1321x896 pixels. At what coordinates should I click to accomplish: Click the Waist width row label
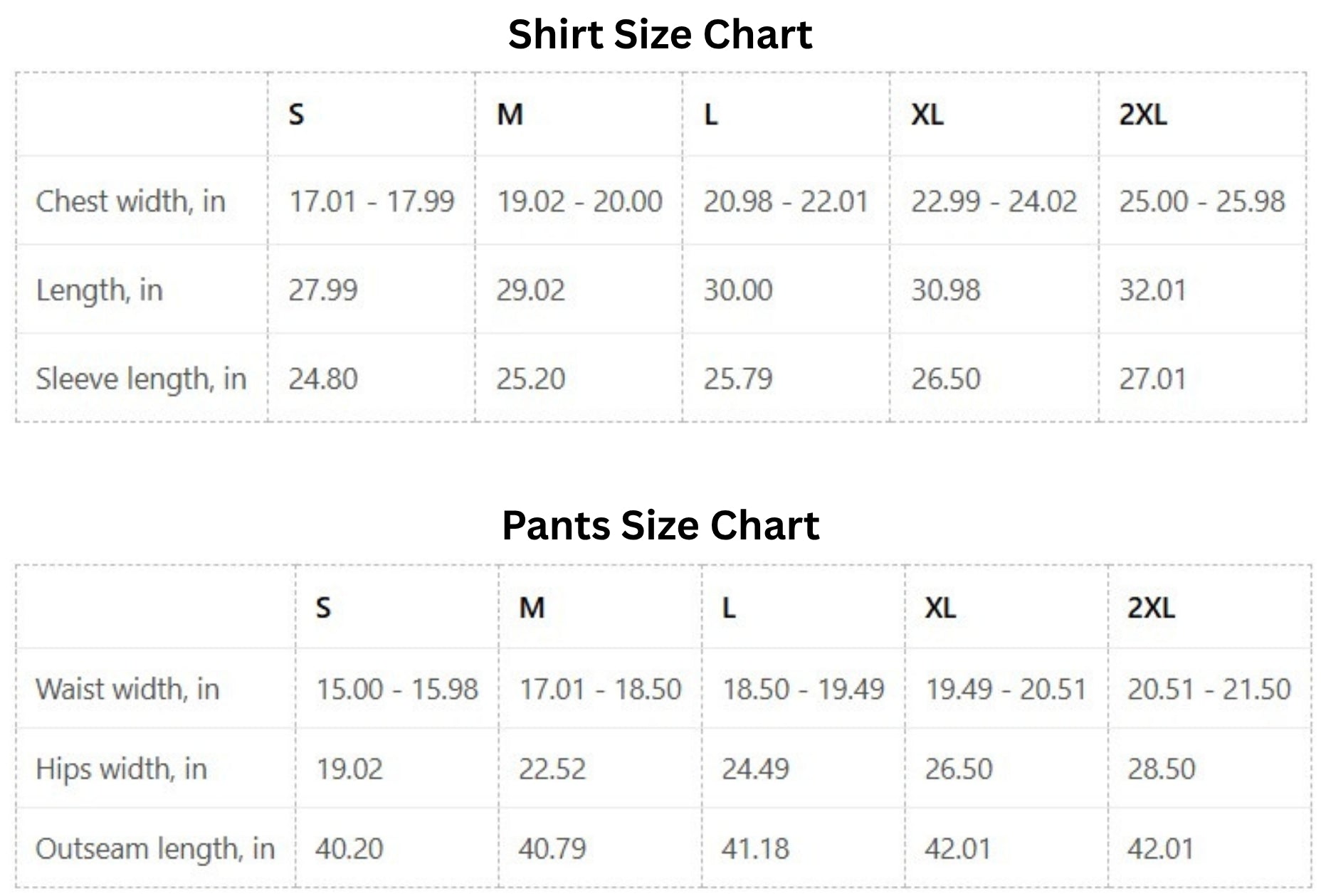coord(127,689)
